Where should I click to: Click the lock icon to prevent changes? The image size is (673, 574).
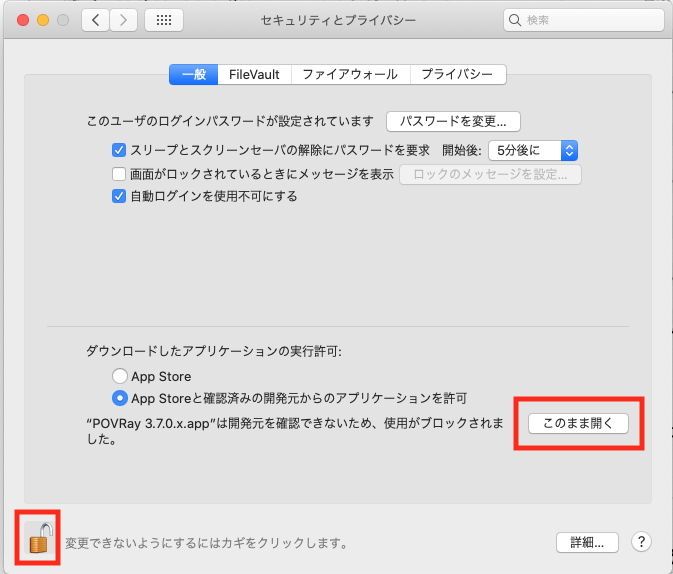pyautogui.click(x=39, y=538)
